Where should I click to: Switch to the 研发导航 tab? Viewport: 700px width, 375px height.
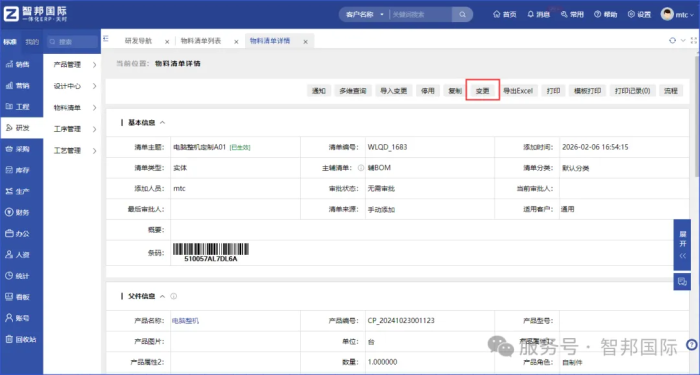pos(138,41)
